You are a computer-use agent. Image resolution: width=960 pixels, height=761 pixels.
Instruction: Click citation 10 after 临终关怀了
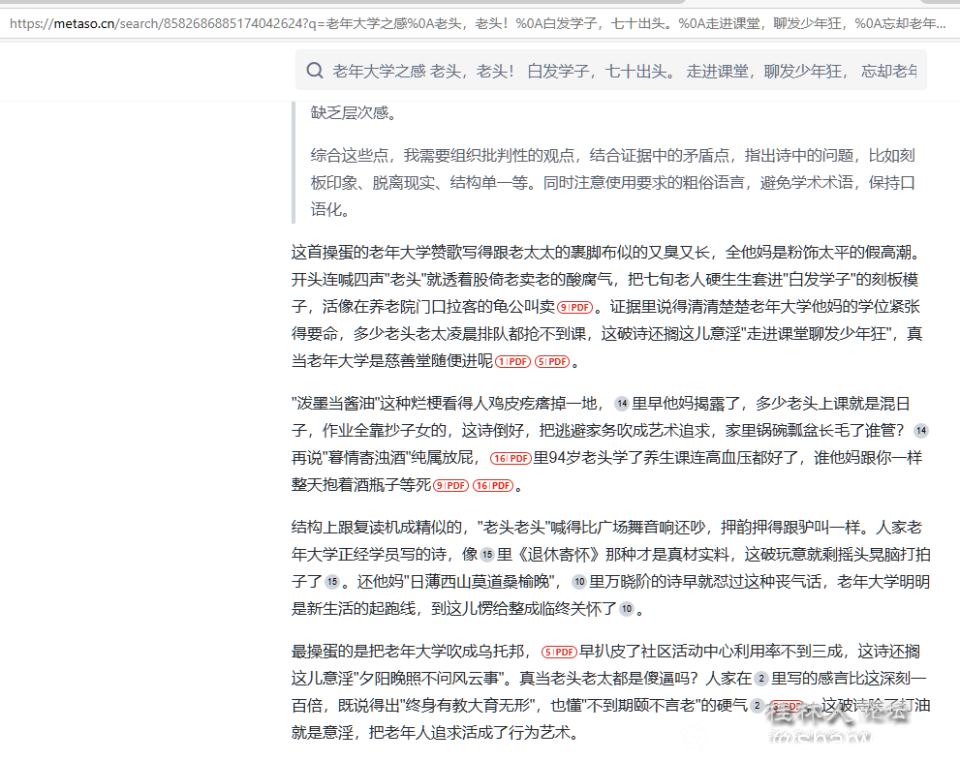point(625,610)
